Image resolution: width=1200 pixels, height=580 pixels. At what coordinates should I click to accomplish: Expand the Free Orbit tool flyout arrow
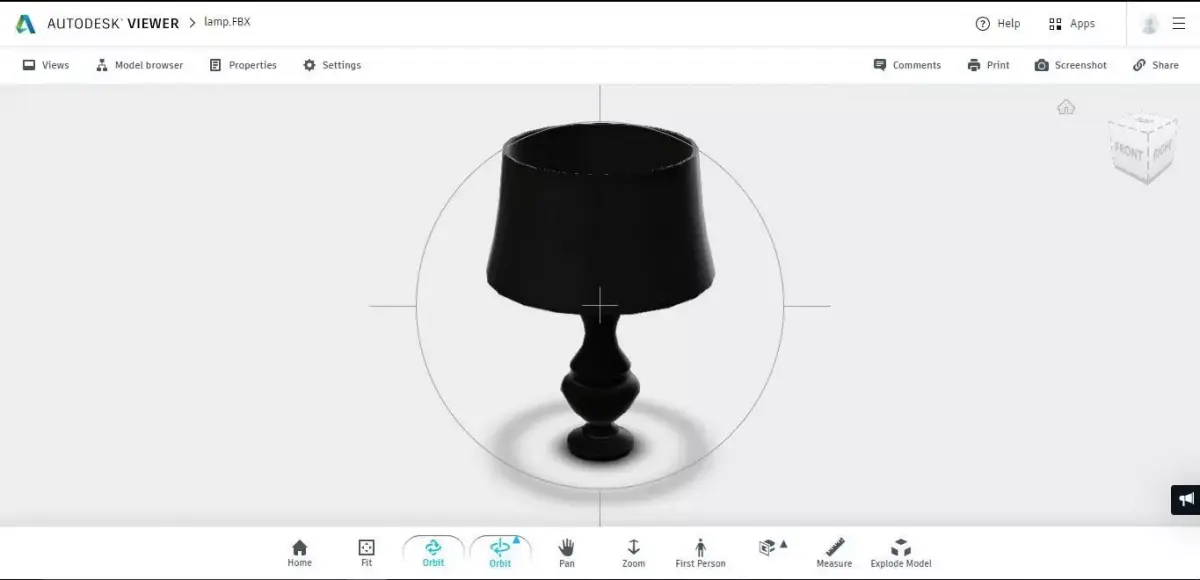point(514,539)
